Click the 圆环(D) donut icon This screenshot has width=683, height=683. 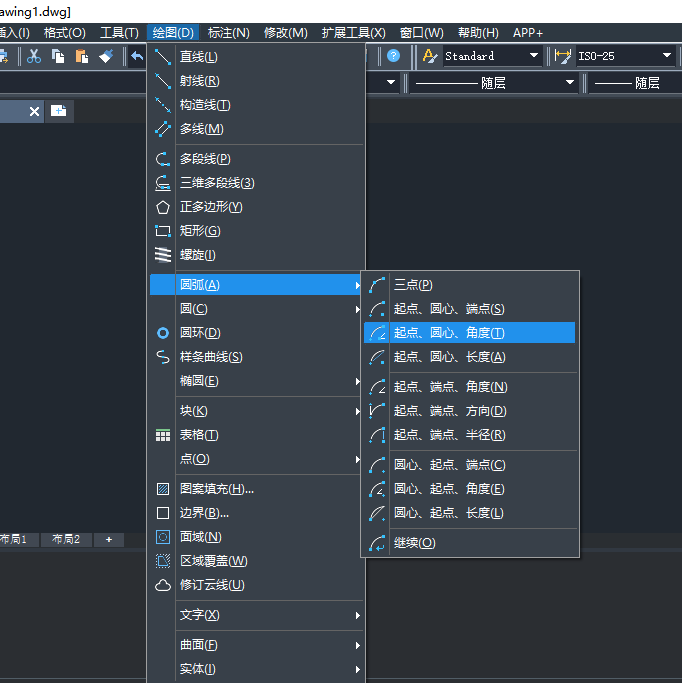point(163,333)
